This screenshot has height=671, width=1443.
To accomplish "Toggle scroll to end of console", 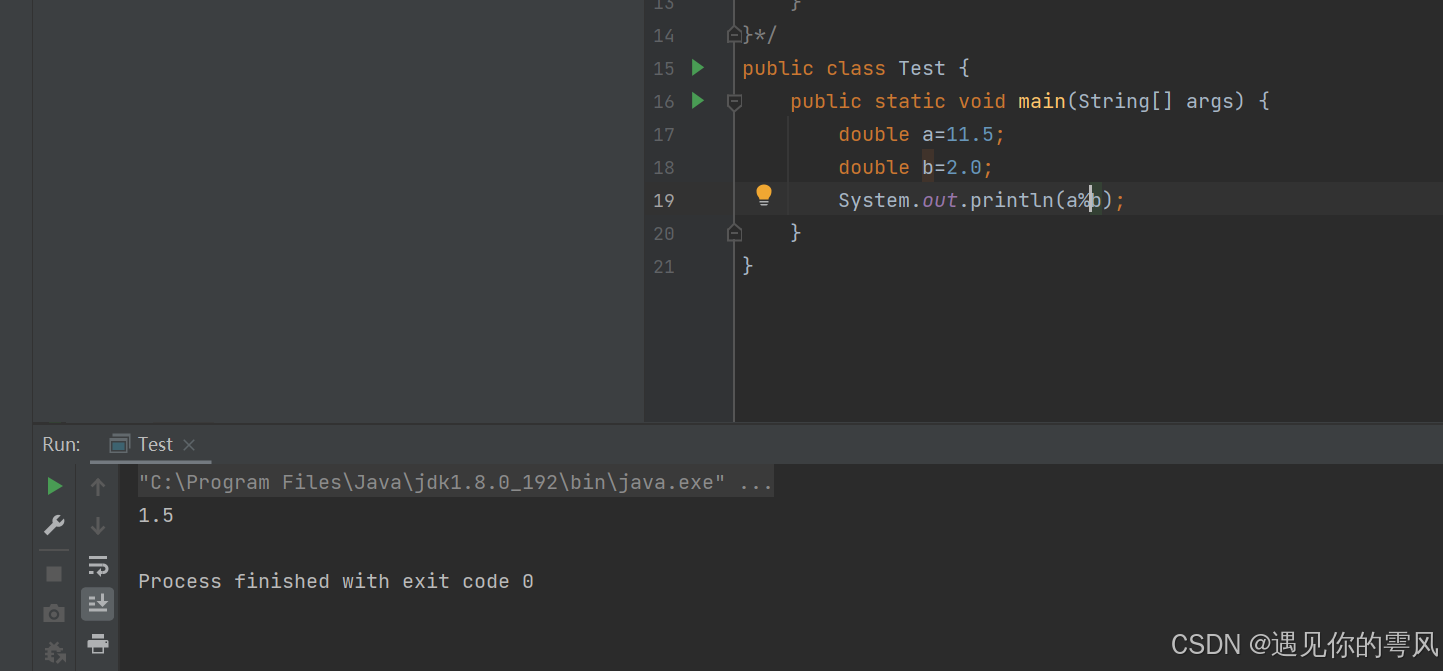I will point(98,604).
